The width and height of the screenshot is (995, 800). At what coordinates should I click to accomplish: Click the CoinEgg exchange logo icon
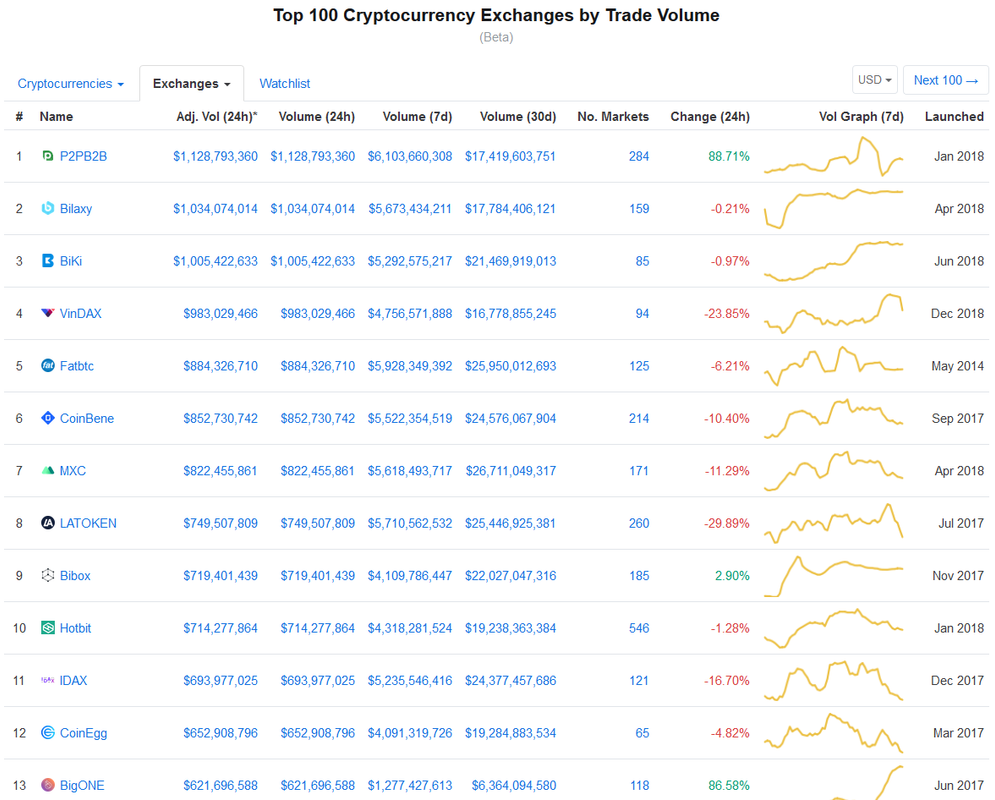click(48, 733)
